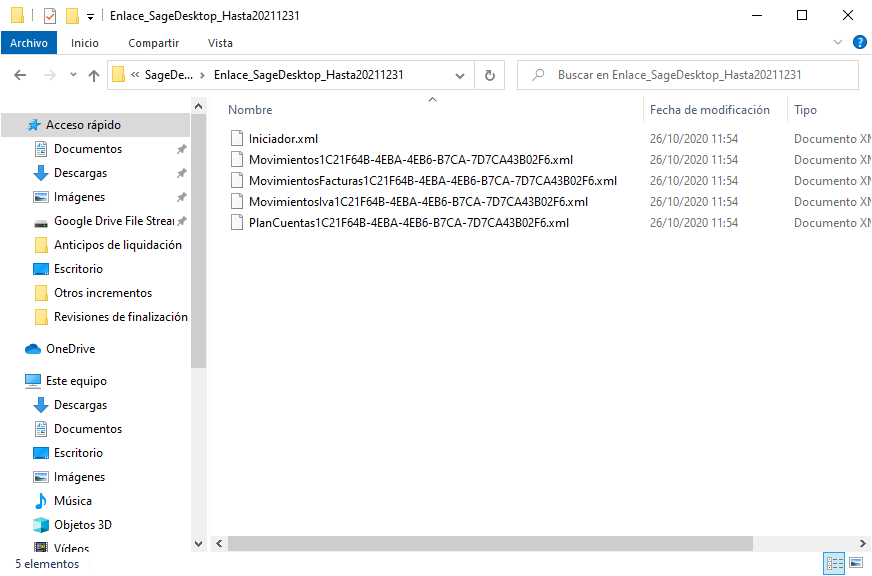Click the navigation pane scroll up arrow
The image size is (872, 576).
coord(199,106)
